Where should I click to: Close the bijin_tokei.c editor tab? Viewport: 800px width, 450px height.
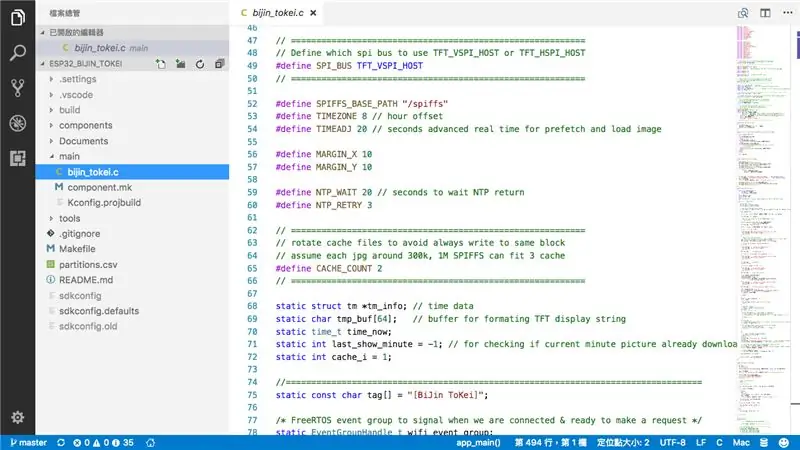[313, 13]
